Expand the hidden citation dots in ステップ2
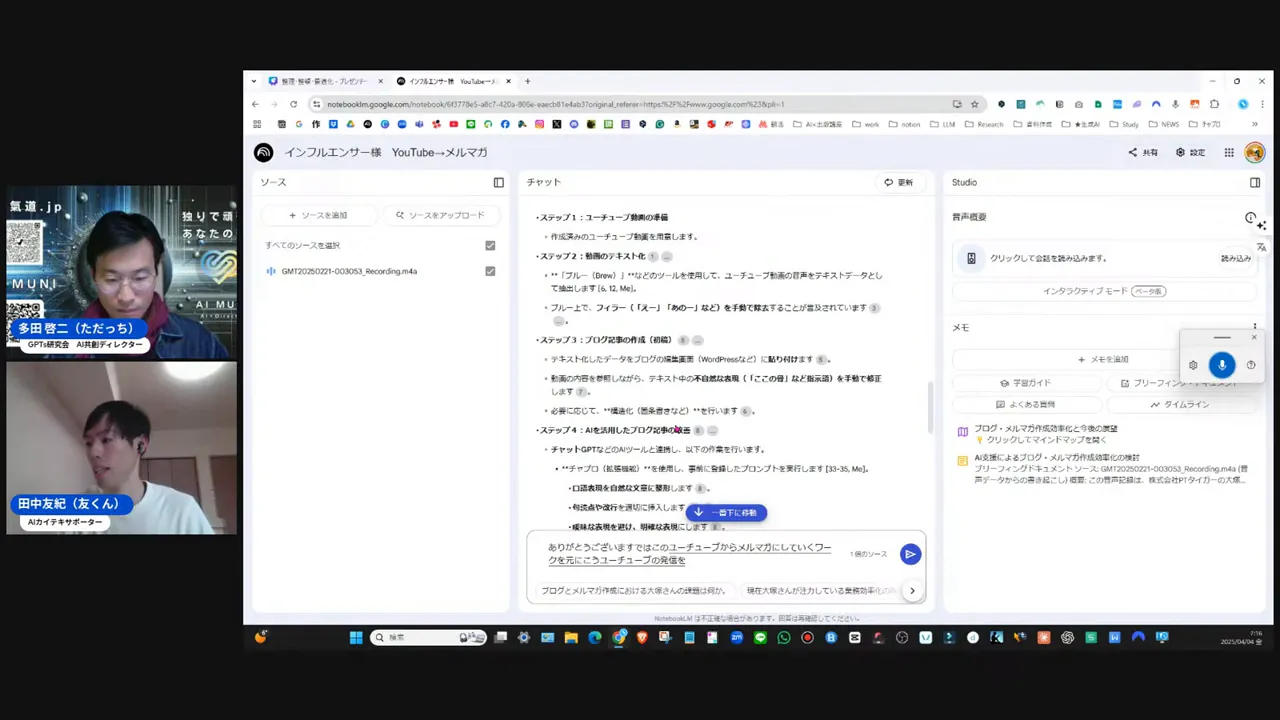Image resolution: width=1280 pixels, height=720 pixels. (x=667, y=256)
